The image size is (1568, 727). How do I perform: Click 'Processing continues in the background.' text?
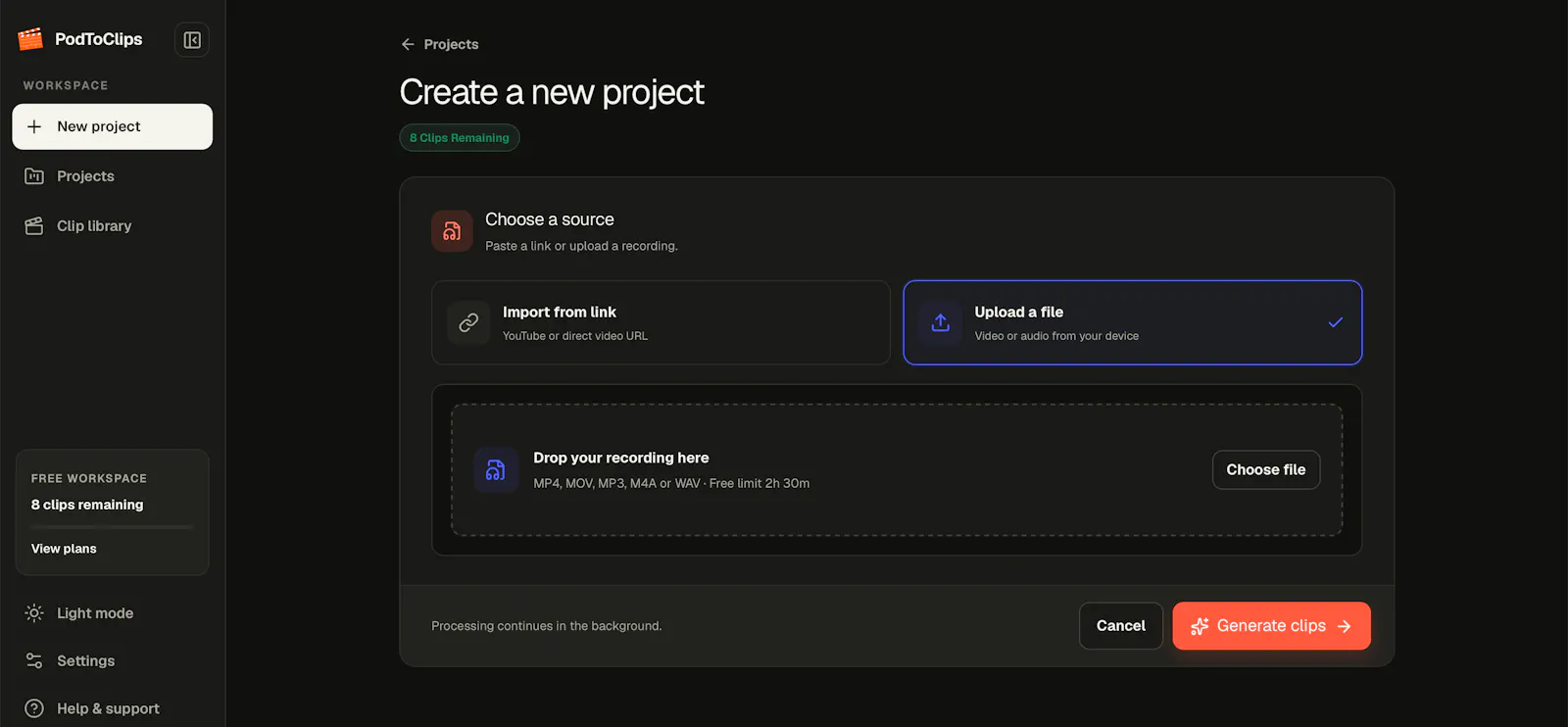pyautogui.click(x=547, y=626)
